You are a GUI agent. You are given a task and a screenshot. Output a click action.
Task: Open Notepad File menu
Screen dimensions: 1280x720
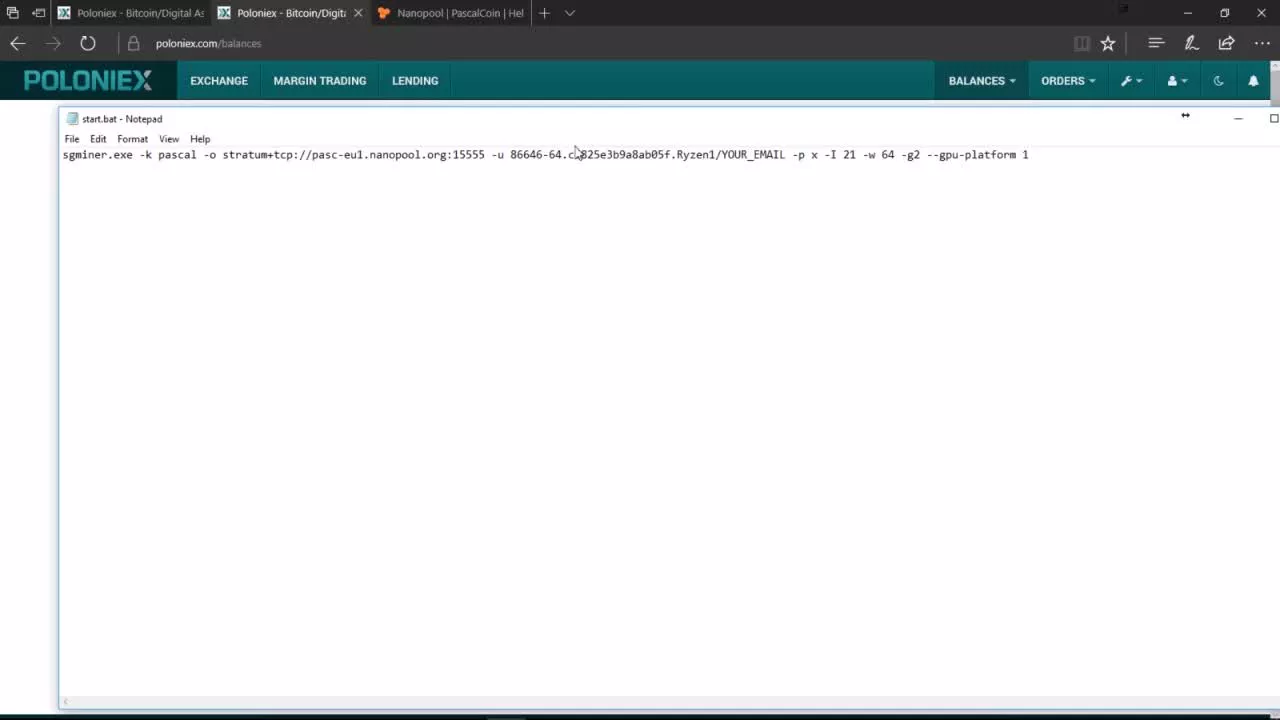(x=72, y=139)
